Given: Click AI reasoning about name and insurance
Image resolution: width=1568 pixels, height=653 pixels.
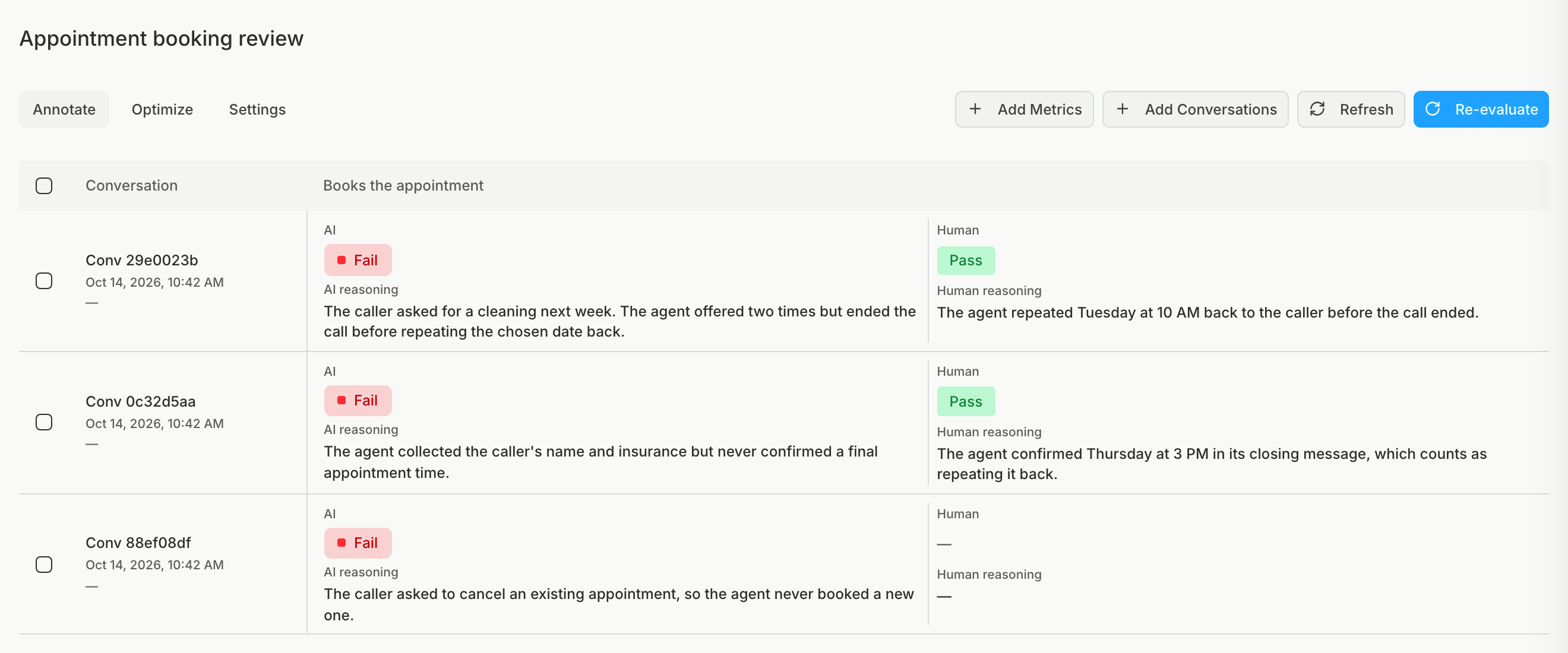Looking at the screenshot, I should (x=601, y=462).
